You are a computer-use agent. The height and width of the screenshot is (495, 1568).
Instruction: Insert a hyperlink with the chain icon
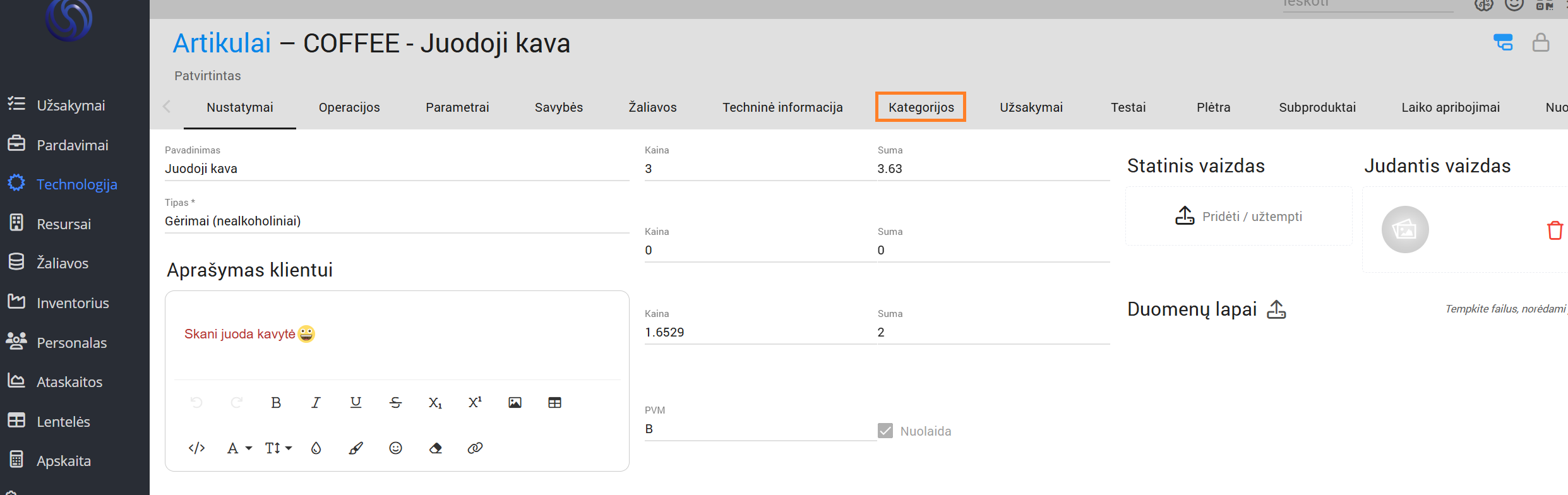(475, 448)
